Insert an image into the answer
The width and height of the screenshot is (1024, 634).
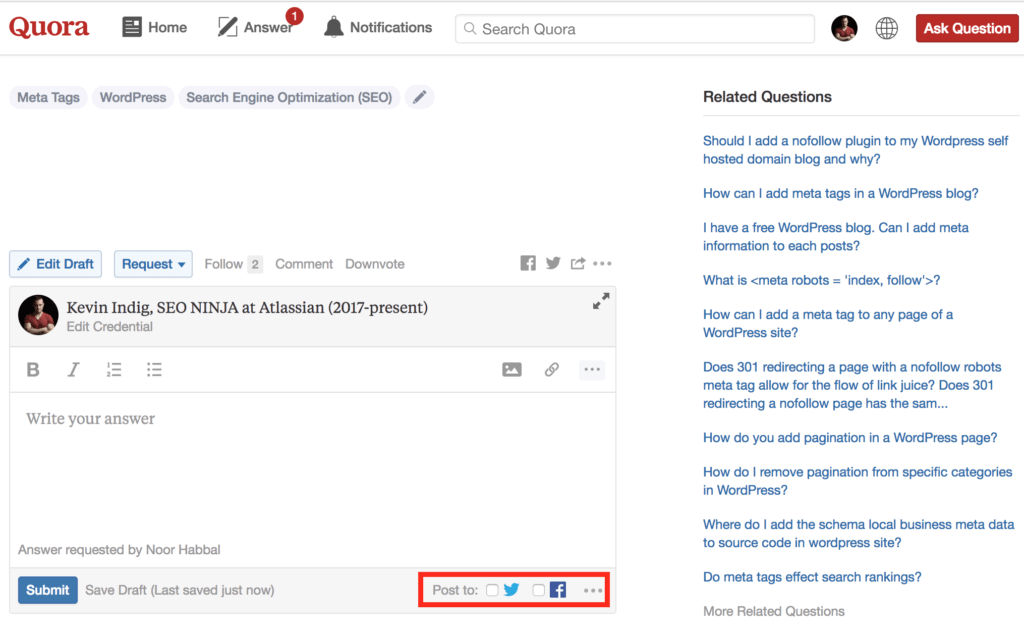[x=512, y=370]
